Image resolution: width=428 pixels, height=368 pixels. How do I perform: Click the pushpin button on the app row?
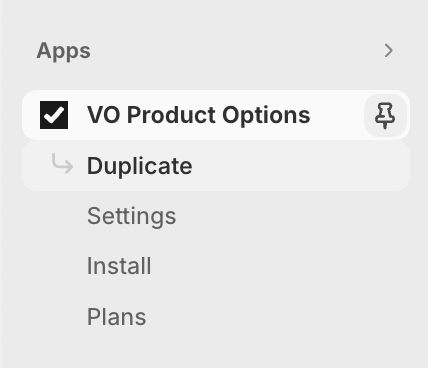[385, 115]
